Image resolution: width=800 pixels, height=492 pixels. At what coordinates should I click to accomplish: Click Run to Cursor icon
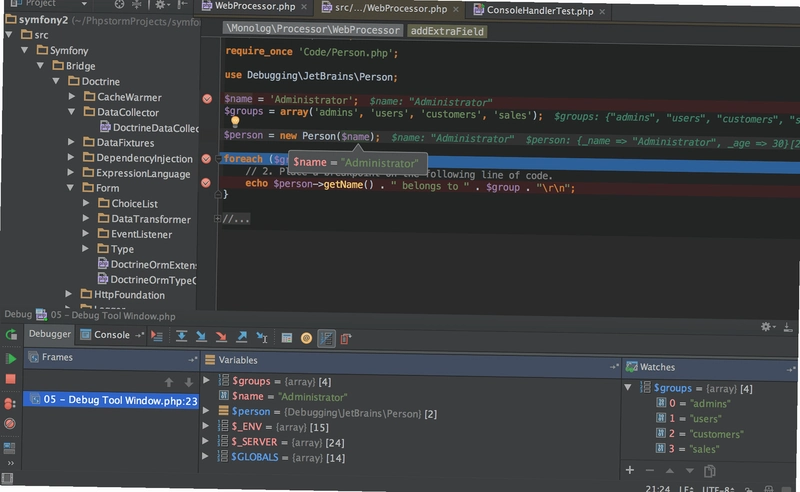[x=262, y=337]
